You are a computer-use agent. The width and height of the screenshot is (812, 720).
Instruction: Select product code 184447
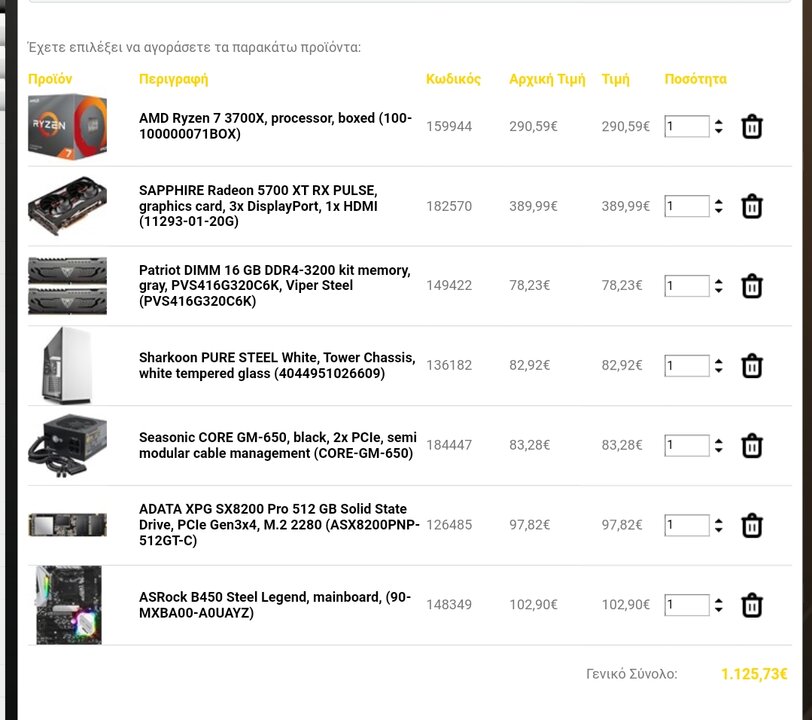click(x=449, y=445)
